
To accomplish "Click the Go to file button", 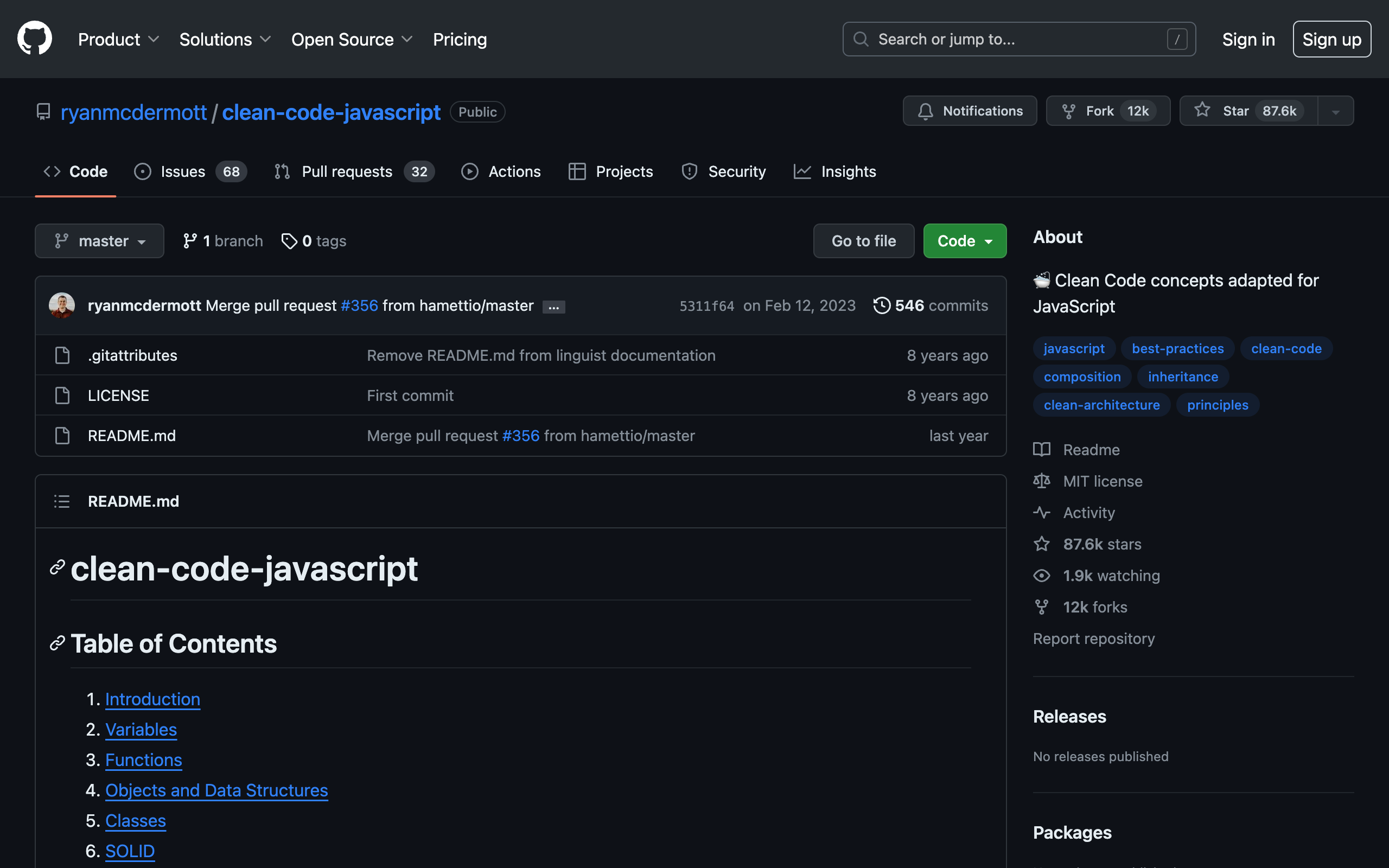I will 863,240.
